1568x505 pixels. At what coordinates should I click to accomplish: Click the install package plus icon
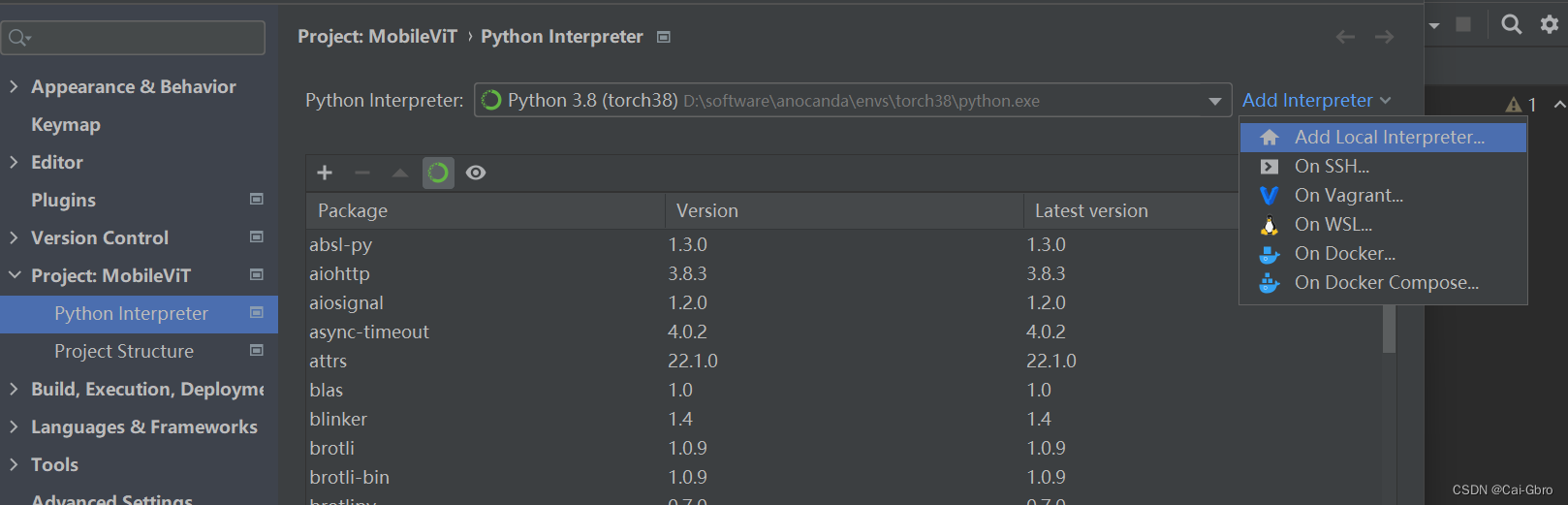[x=325, y=173]
